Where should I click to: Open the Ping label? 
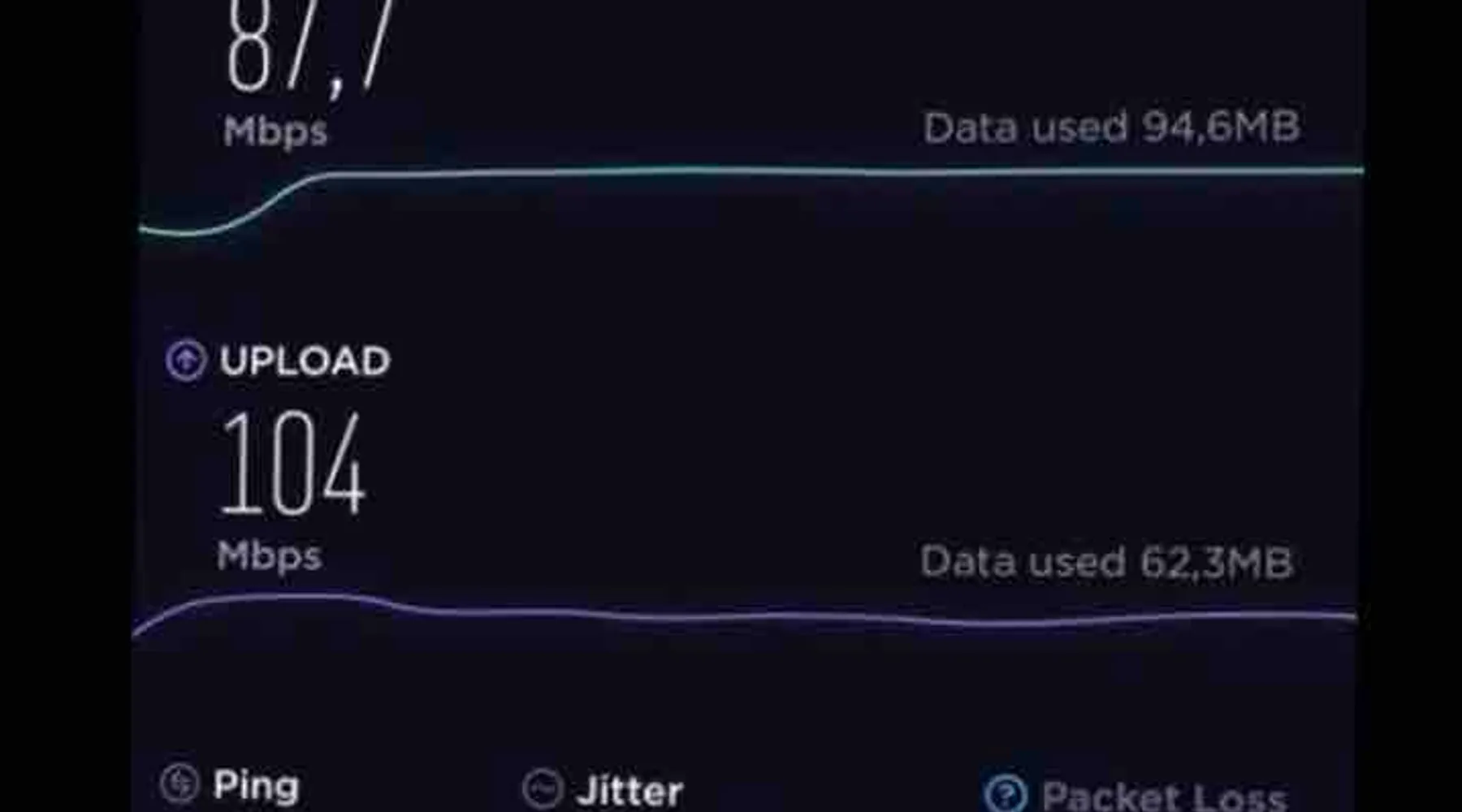click(x=256, y=785)
